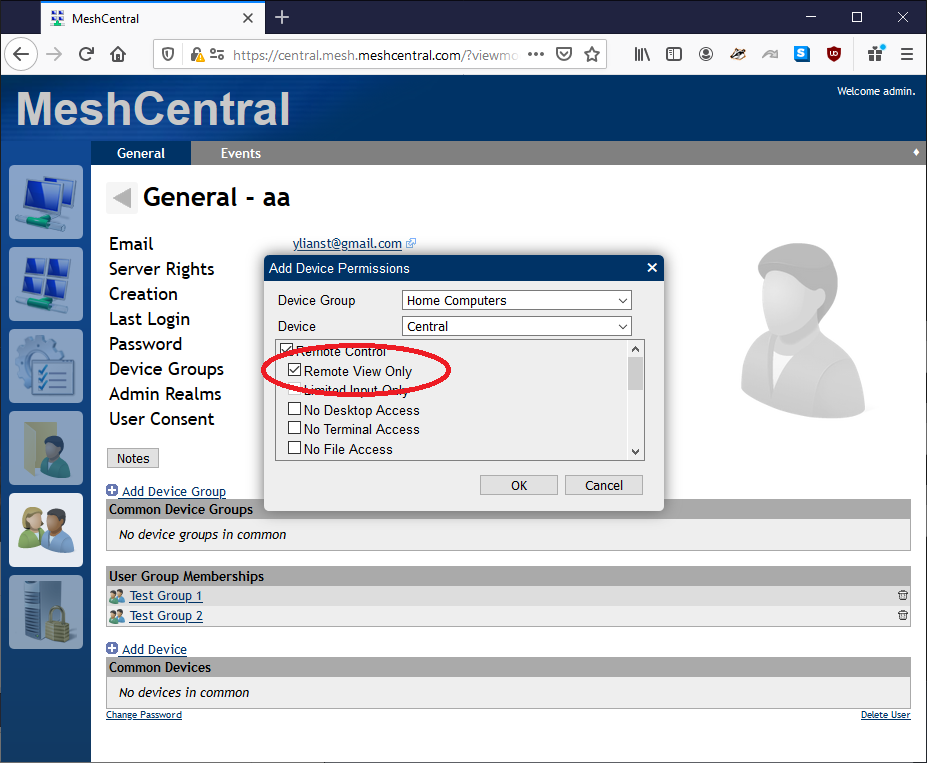Check No Terminal Access
This screenshot has height=763, width=927.
point(294,428)
